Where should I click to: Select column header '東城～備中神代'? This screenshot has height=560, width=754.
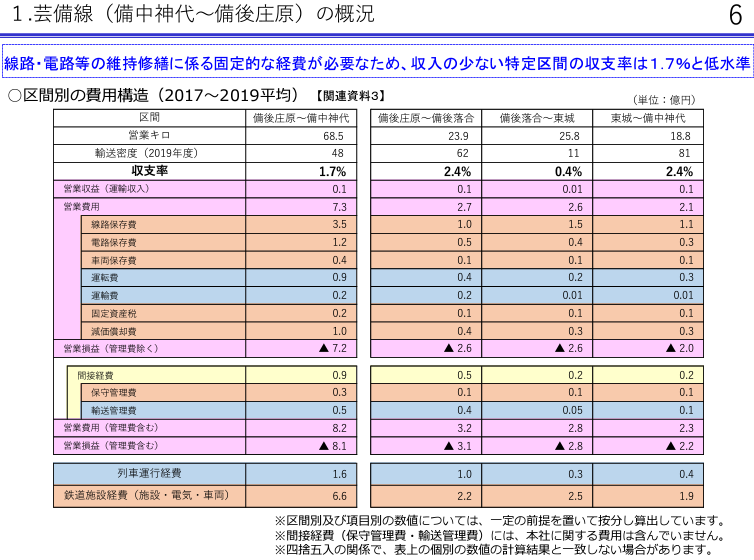click(x=648, y=118)
